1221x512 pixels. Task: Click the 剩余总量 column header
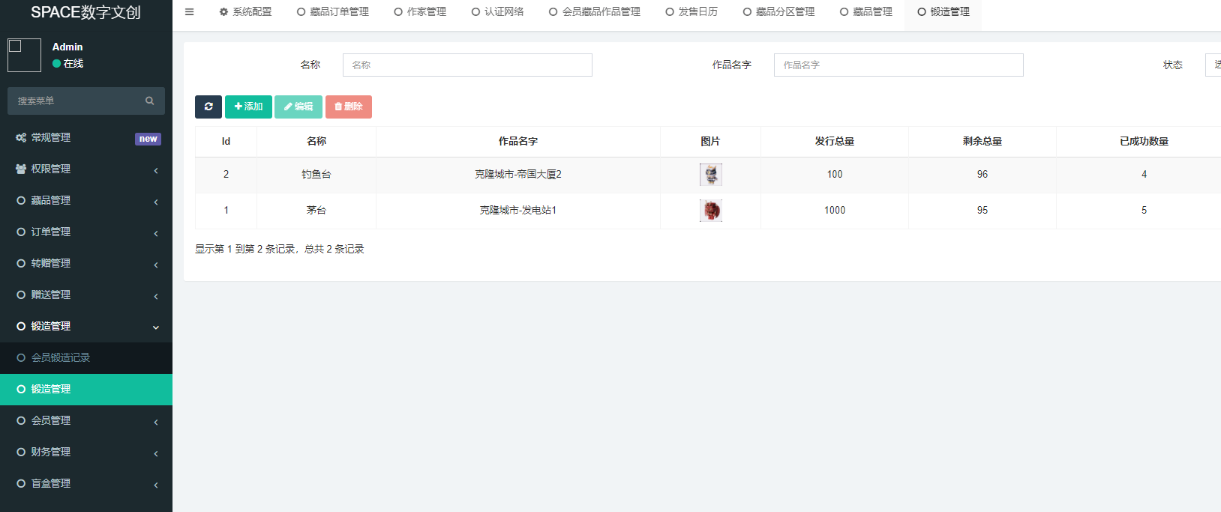click(x=982, y=142)
